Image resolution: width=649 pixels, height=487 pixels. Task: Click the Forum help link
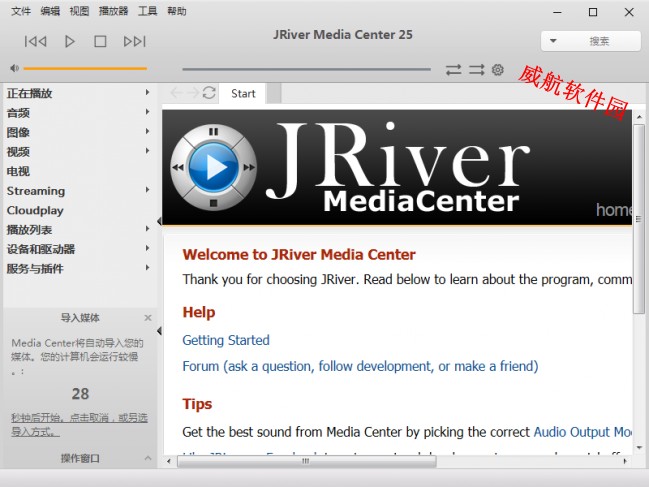pos(360,366)
